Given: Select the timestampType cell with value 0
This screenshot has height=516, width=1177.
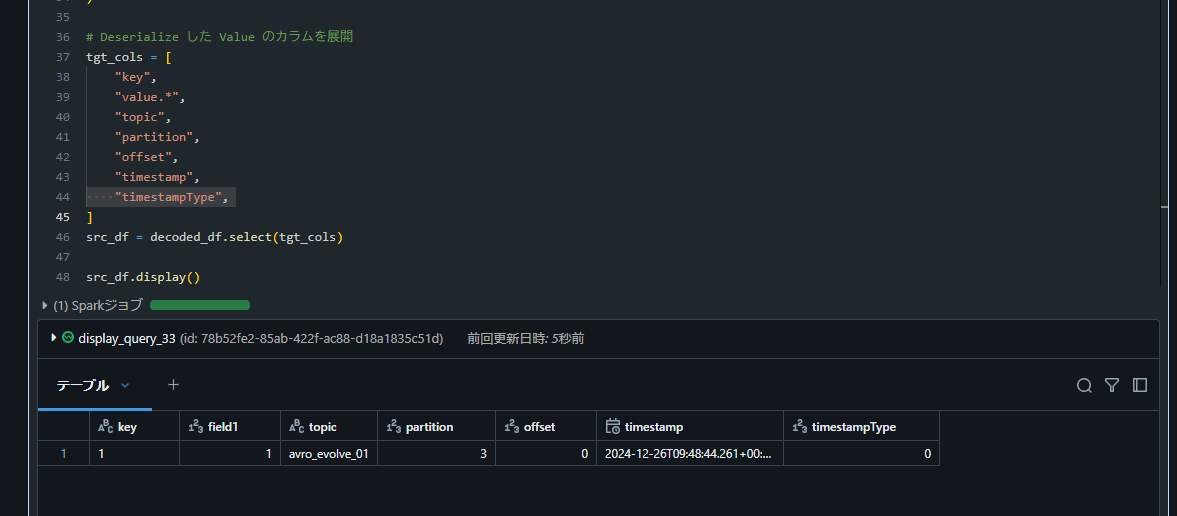Looking at the screenshot, I should tap(861, 454).
